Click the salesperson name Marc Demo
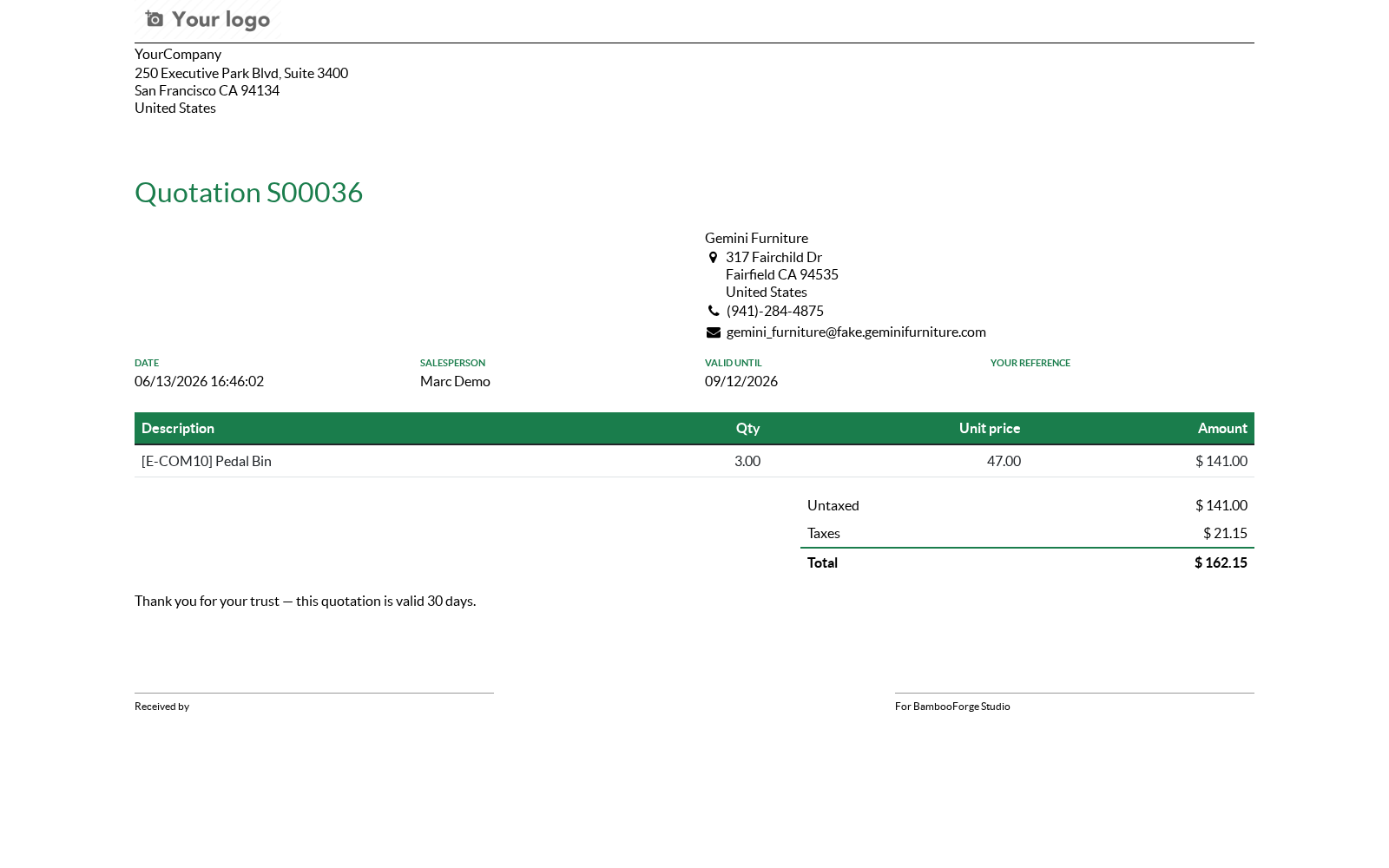Image resolution: width=1389 pixels, height=868 pixels. click(455, 381)
